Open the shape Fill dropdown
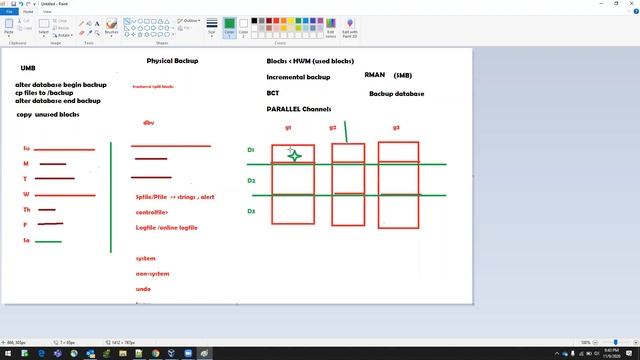 pos(184,28)
